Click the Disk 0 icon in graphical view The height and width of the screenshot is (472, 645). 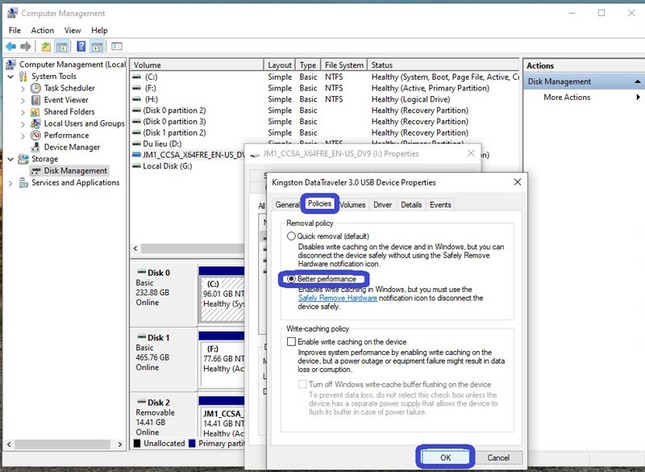142,272
